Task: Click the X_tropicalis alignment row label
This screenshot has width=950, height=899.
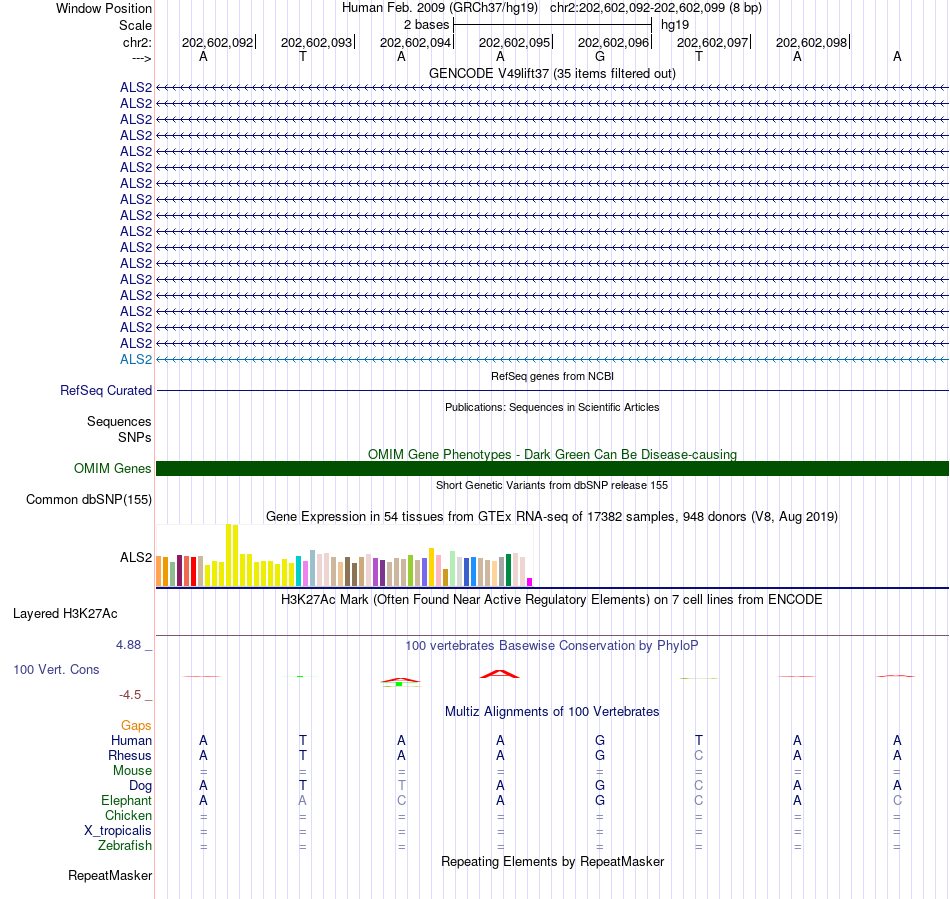Action: coord(118,831)
